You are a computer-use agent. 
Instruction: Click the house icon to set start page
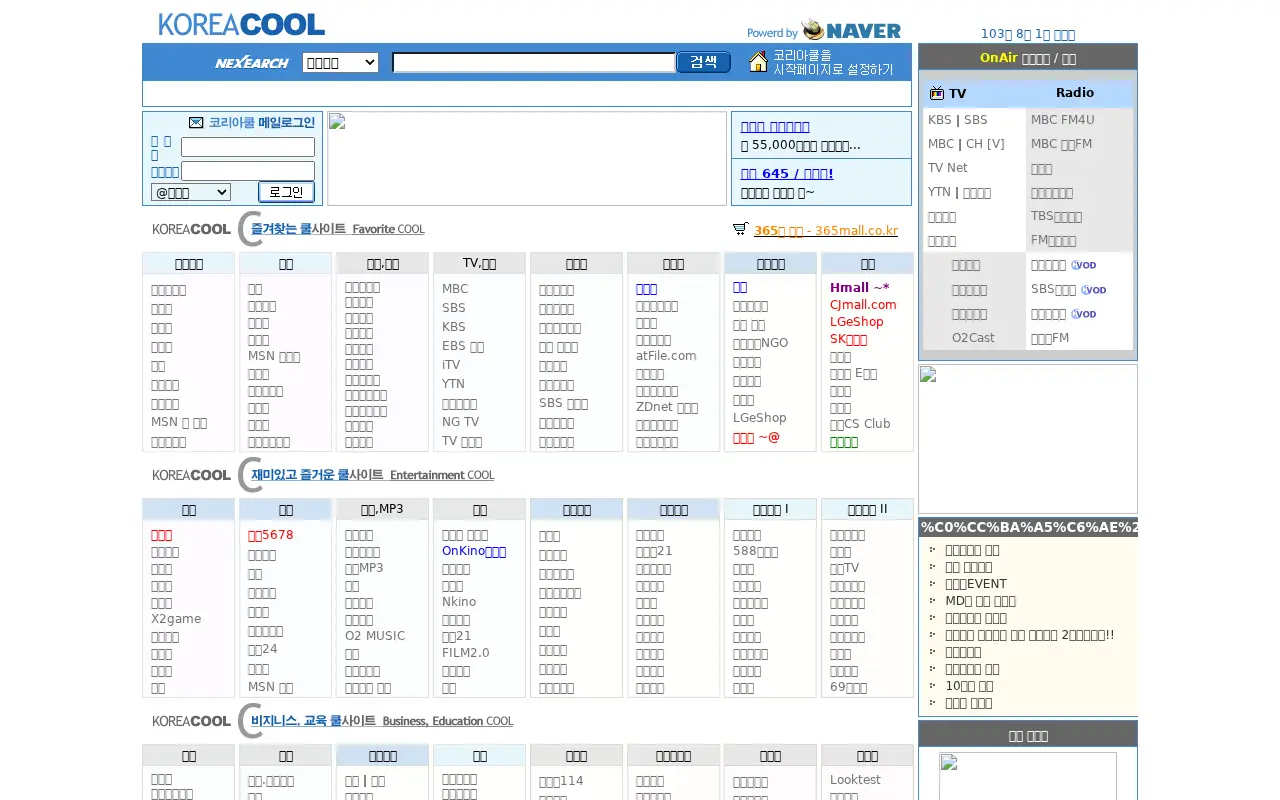(x=758, y=62)
